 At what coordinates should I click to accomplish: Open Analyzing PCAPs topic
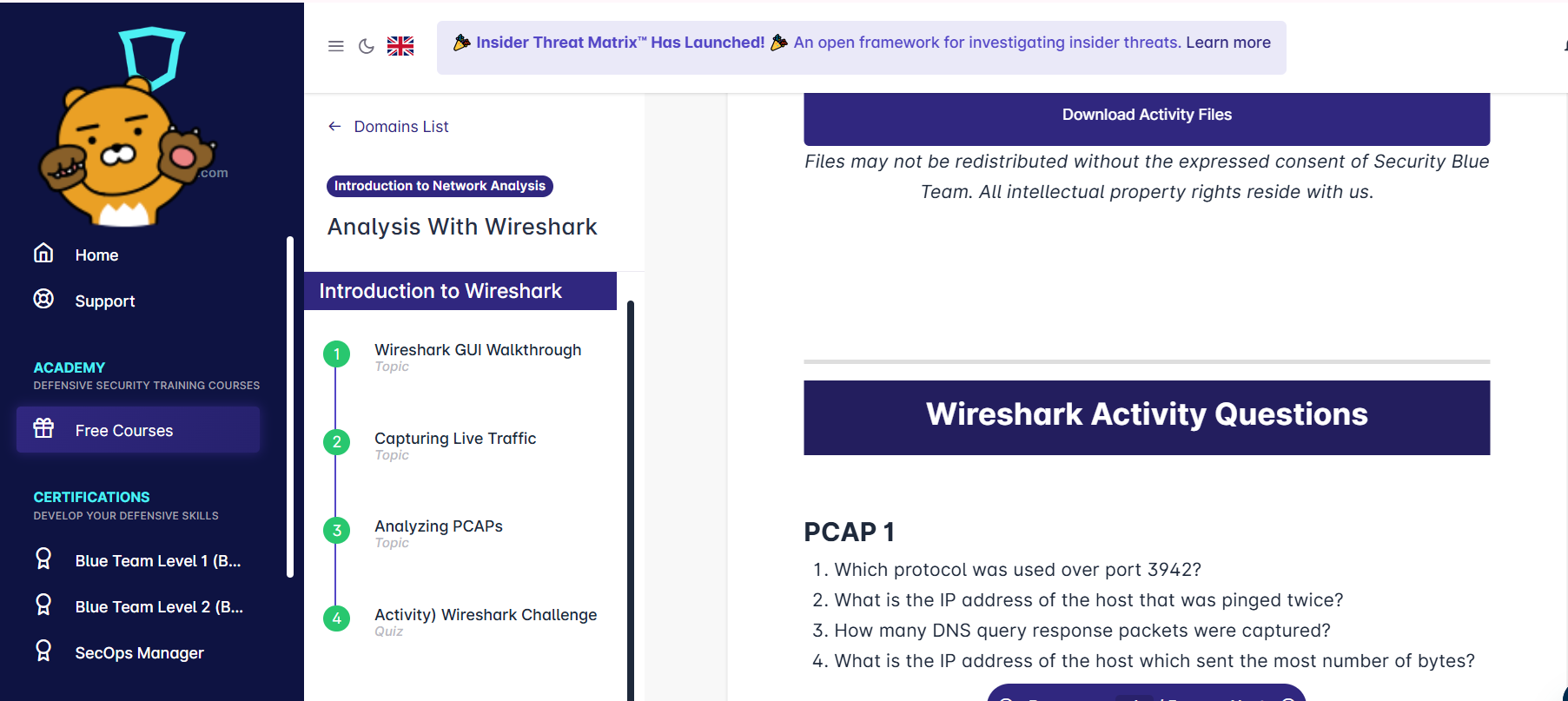coord(439,526)
